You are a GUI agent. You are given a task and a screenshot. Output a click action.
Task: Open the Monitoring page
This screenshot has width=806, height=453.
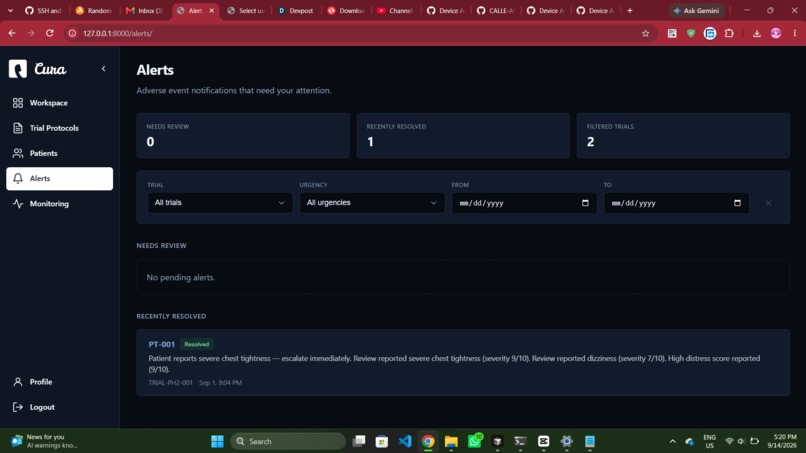(x=60, y=204)
